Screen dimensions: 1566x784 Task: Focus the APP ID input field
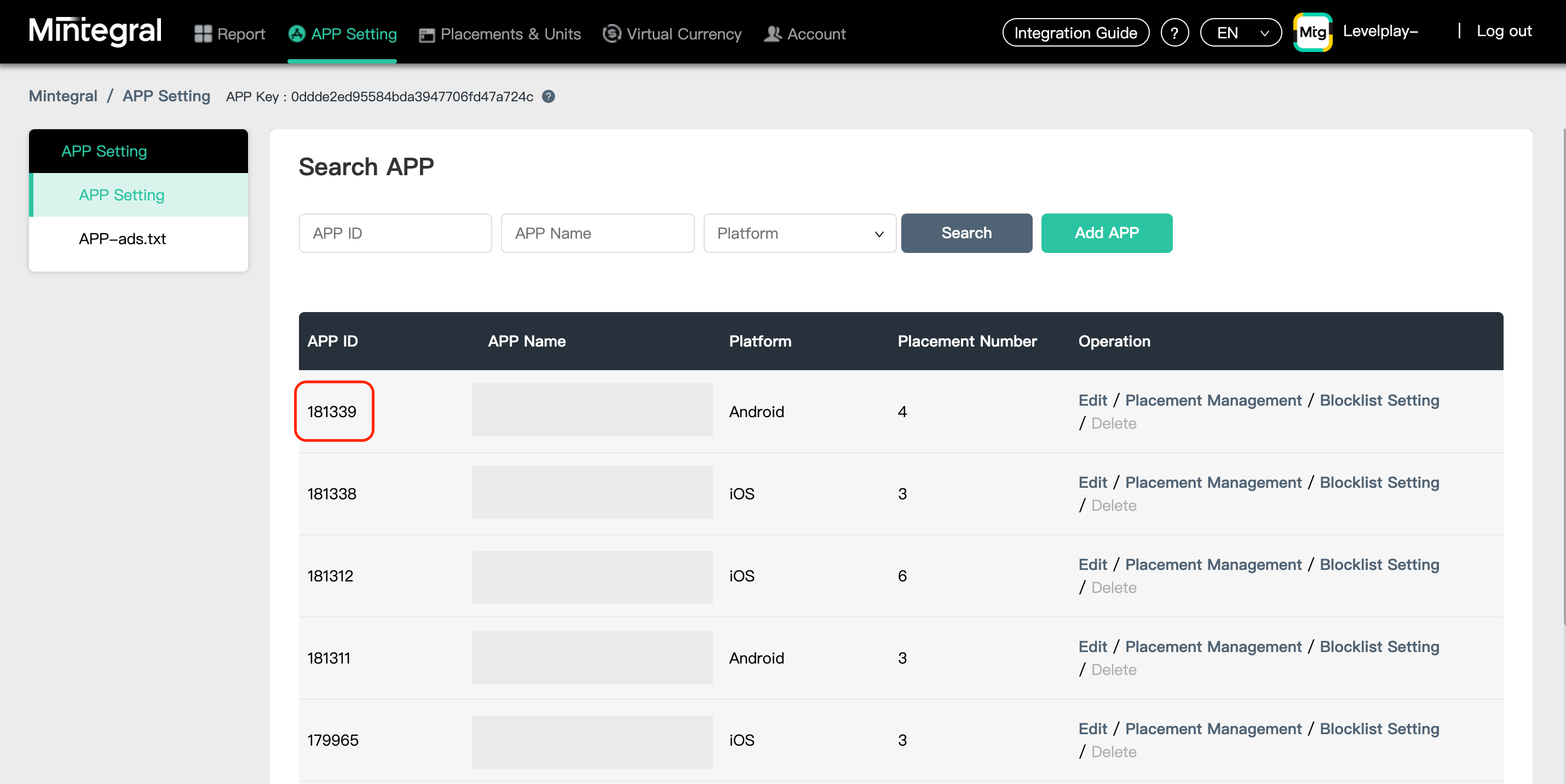395,233
